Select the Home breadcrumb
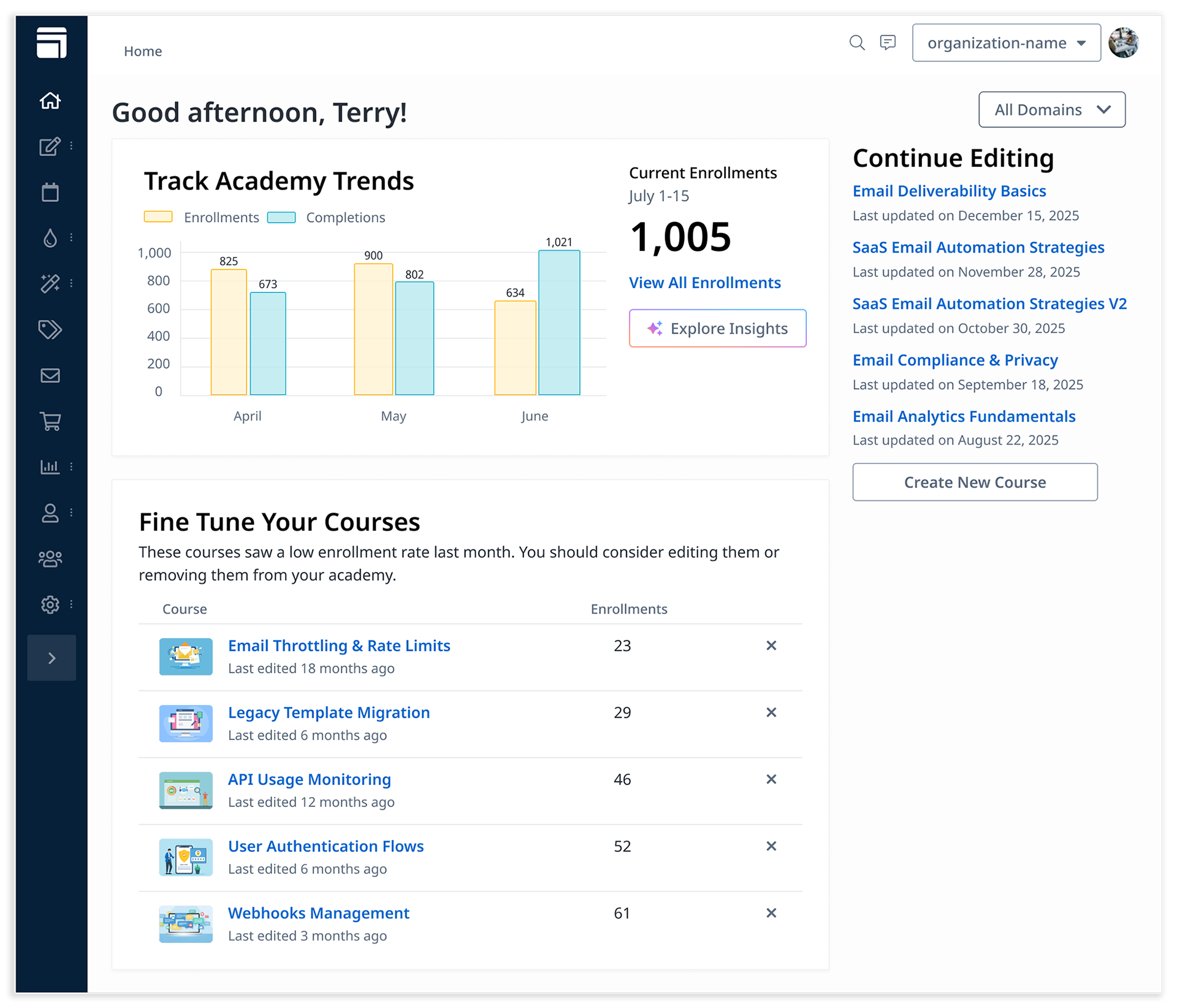The height and width of the screenshot is (1008, 1177). click(143, 51)
